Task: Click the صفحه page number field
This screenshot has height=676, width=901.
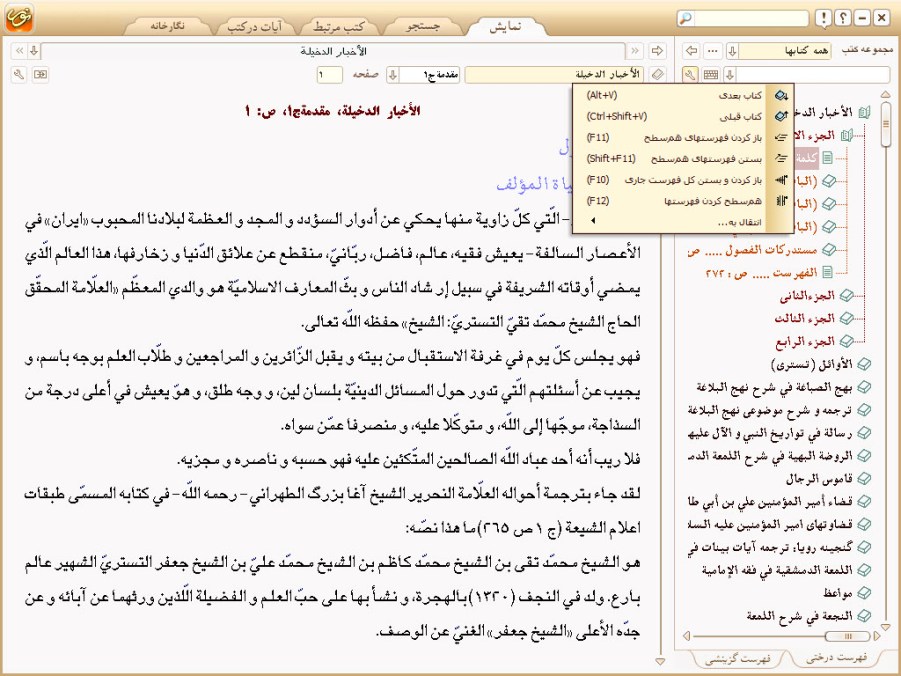Action: point(329,74)
